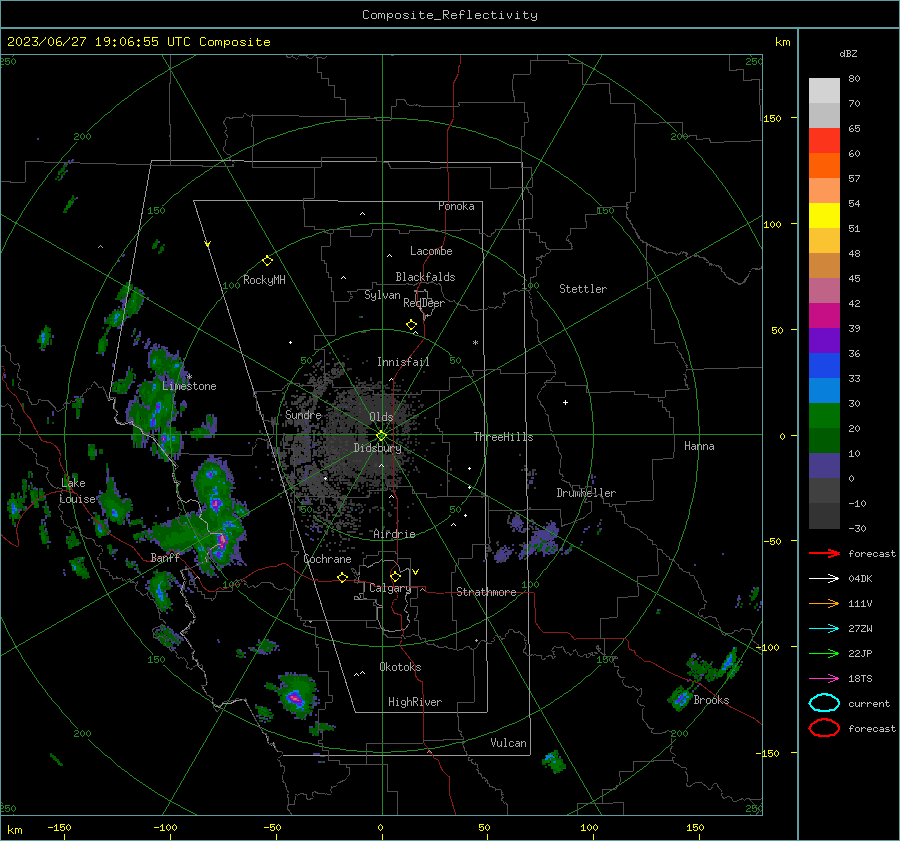
Task: Click the Strathmore label on the map
Action: tap(486, 592)
